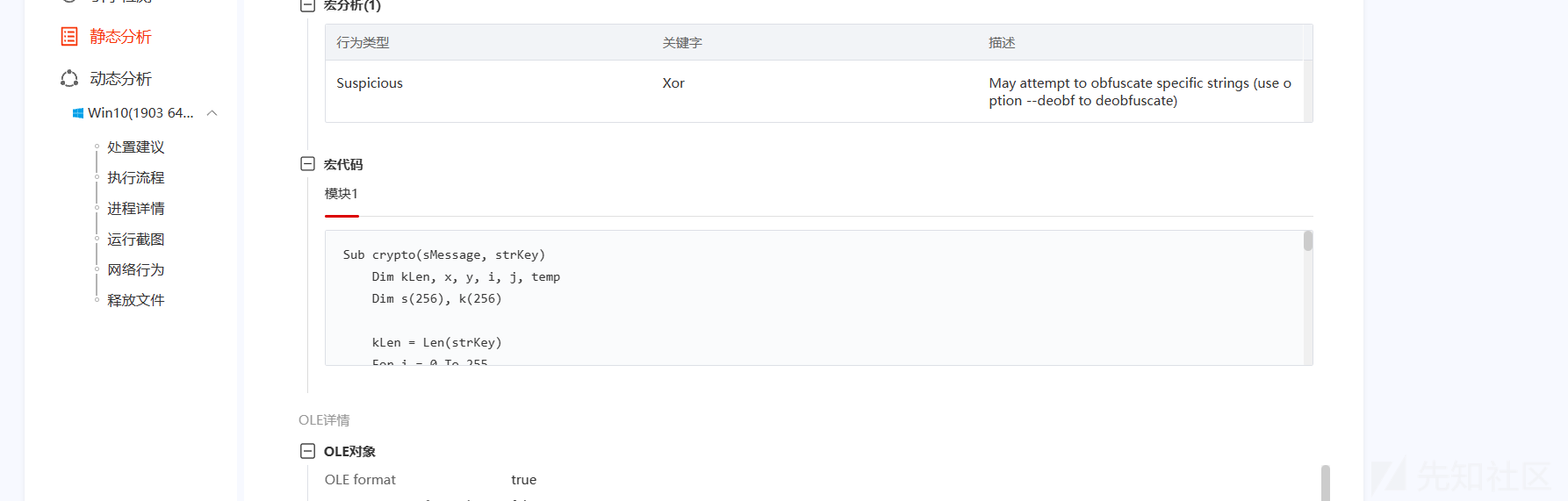The height and width of the screenshot is (501, 1568).
Task: Open 运行截图 entry
Action: point(136,240)
